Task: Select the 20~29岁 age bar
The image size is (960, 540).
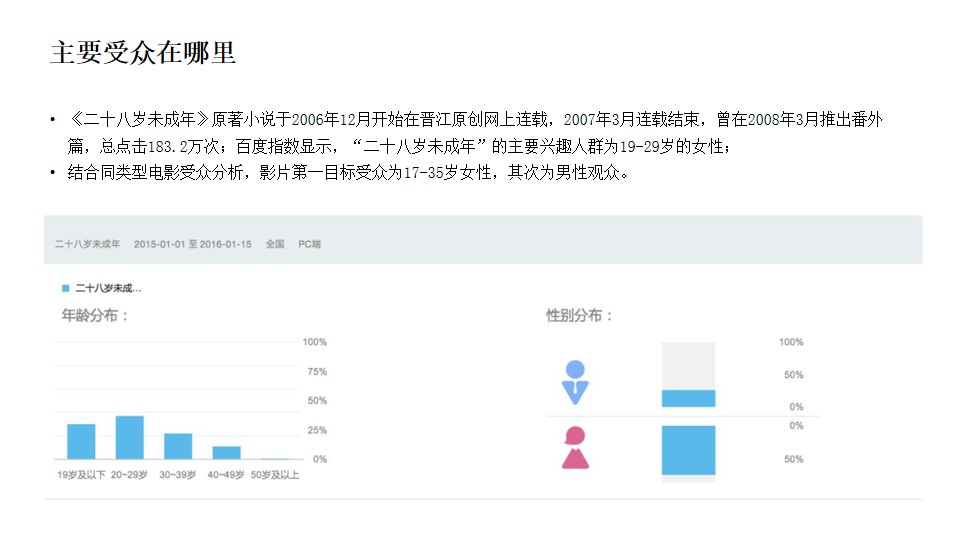Action: point(130,437)
